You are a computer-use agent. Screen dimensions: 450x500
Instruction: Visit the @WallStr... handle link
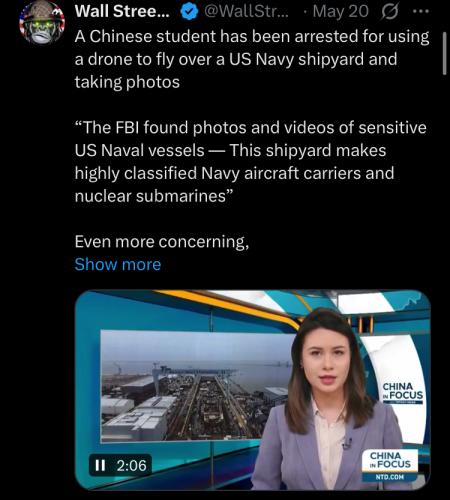click(x=246, y=12)
